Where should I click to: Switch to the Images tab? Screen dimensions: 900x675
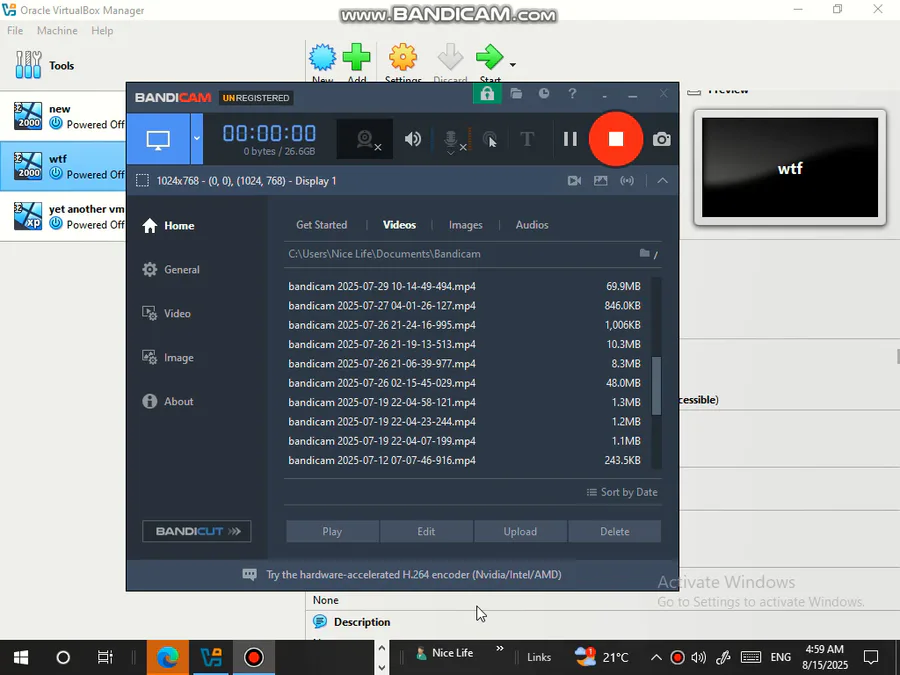[x=465, y=225]
